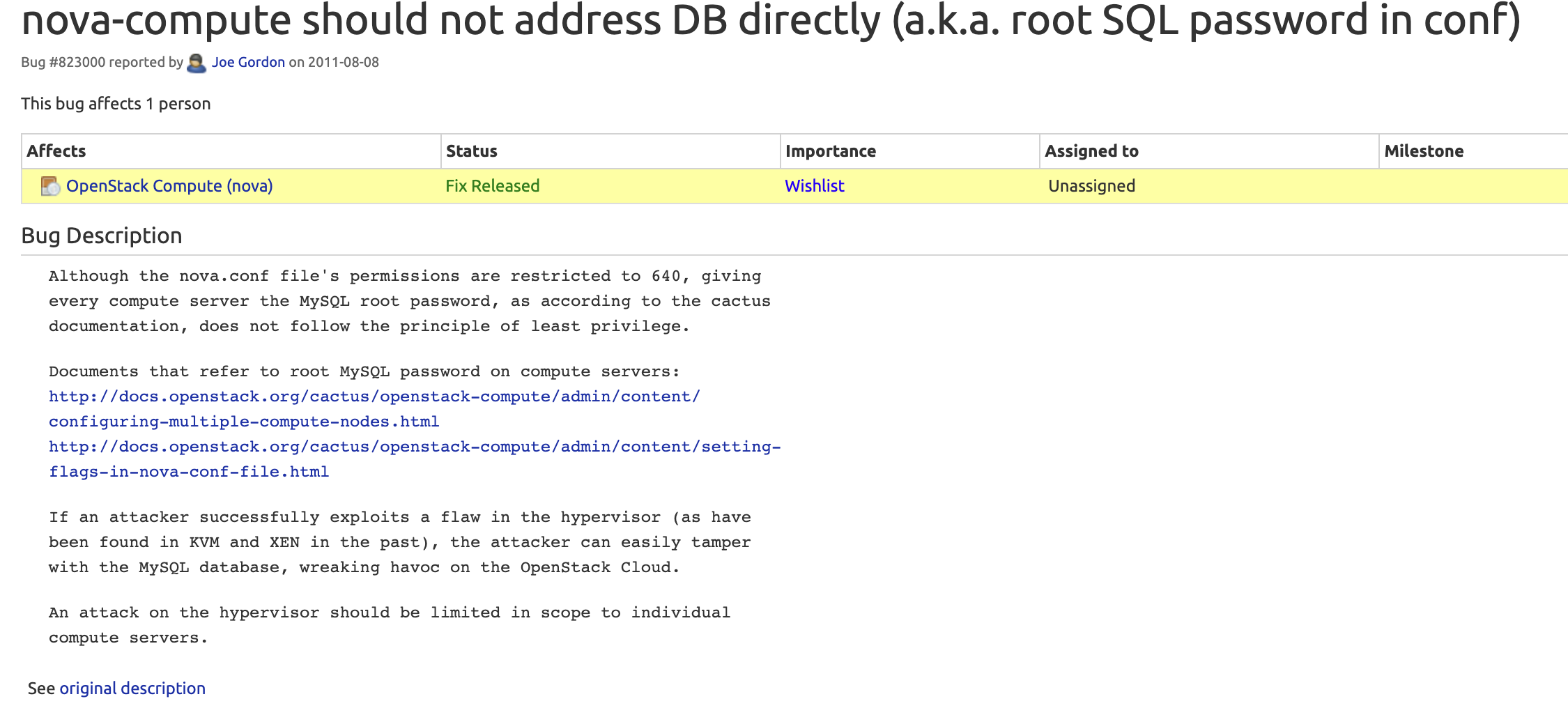This screenshot has width=1568, height=715.
Task: Click the Wishlist importance link
Action: pos(814,186)
